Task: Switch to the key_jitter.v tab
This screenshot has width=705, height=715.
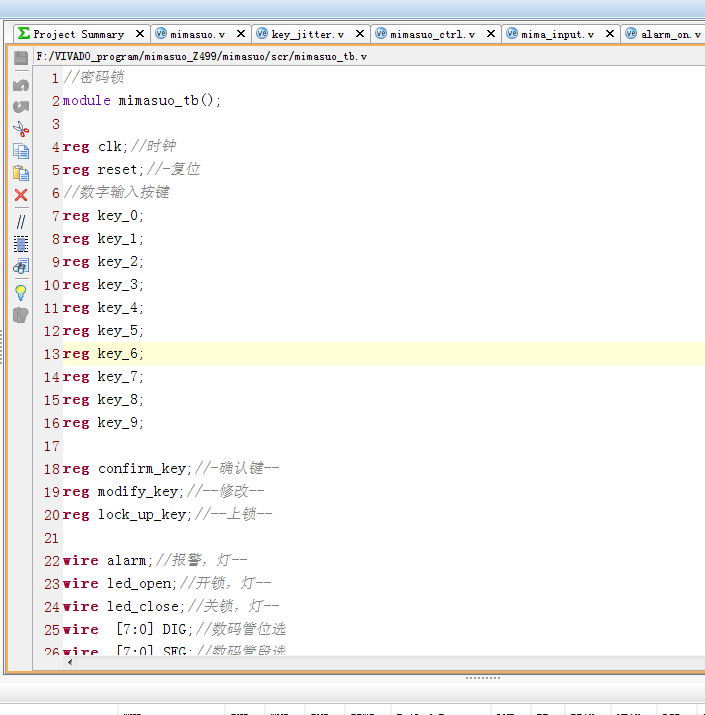Action: tap(307, 34)
